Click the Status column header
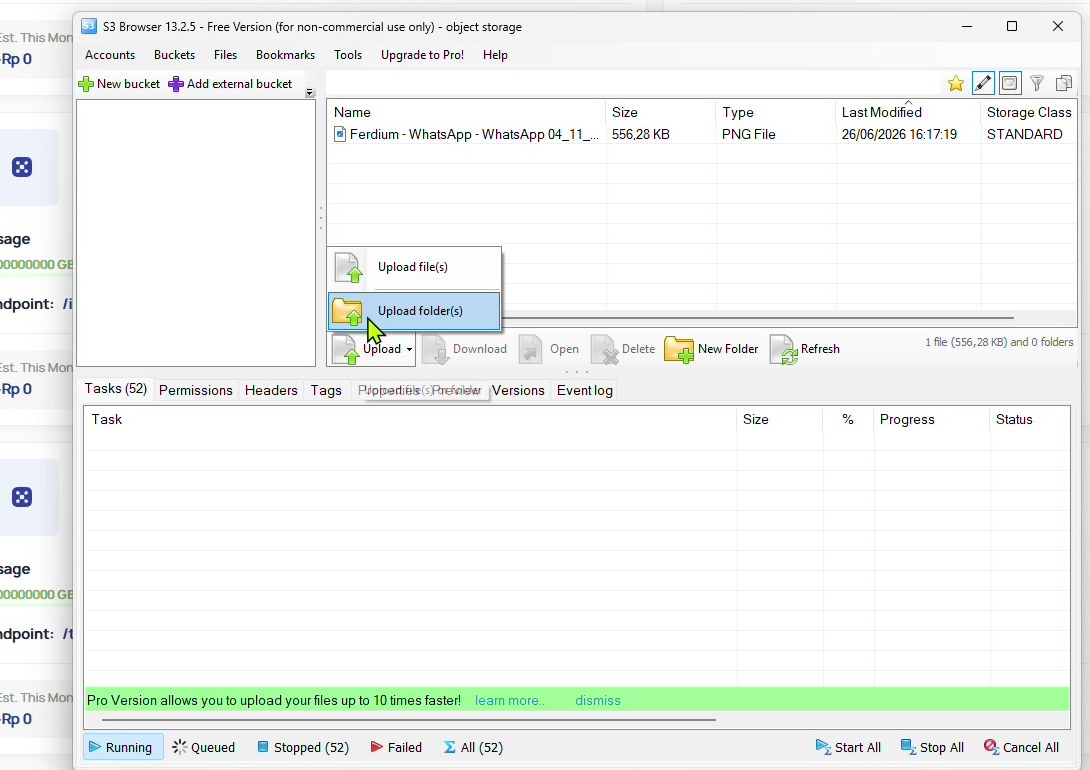Image resolution: width=1090 pixels, height=770 pixels. [1030, 420]
